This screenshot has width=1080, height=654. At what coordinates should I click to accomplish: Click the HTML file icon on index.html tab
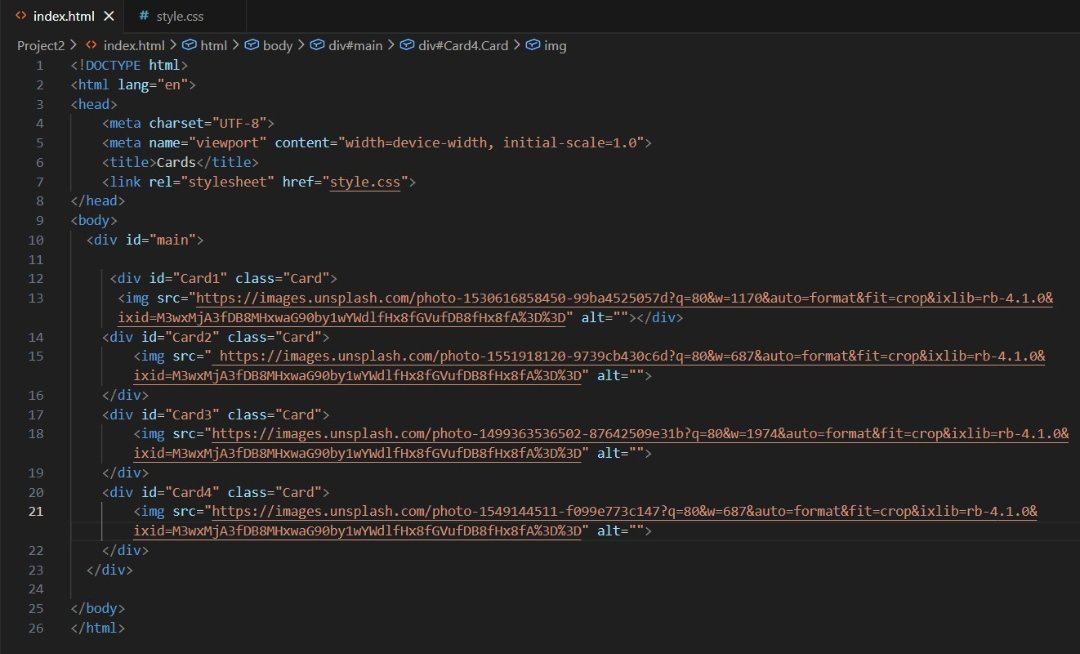coord(21,16)
